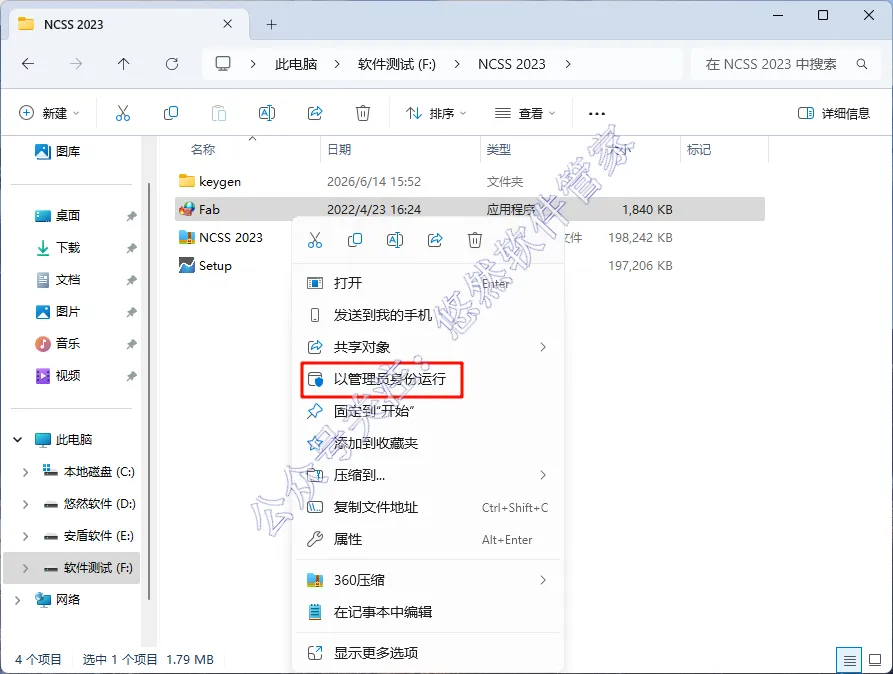The height and width of the screenshot is (674, 893).
Task: Choose 发送到我的手机 from the context menu
Action: [x=428, y=315]
